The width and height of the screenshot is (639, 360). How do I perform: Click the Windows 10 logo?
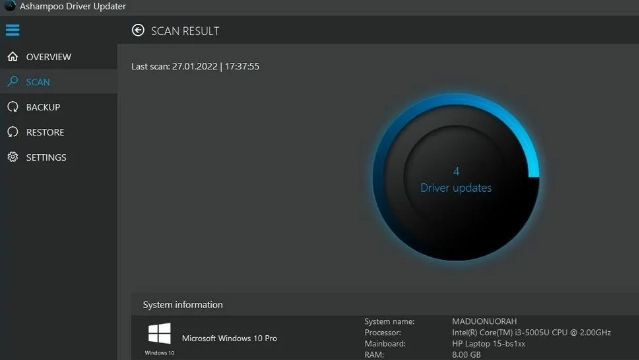coord(159,333)
